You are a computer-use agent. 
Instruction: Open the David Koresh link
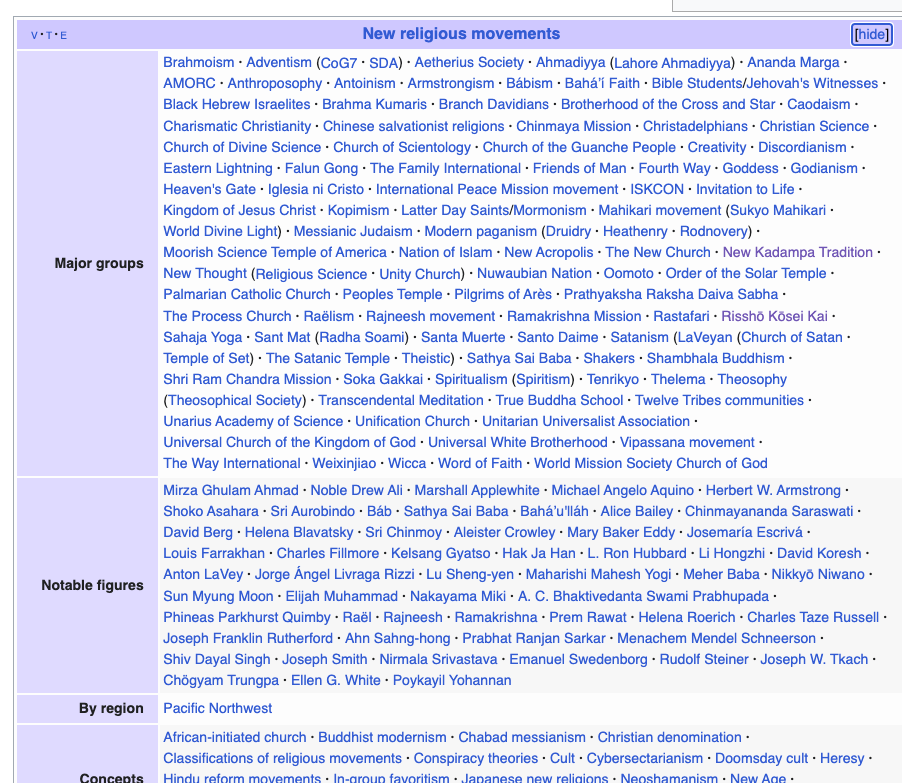click(819, 553)
